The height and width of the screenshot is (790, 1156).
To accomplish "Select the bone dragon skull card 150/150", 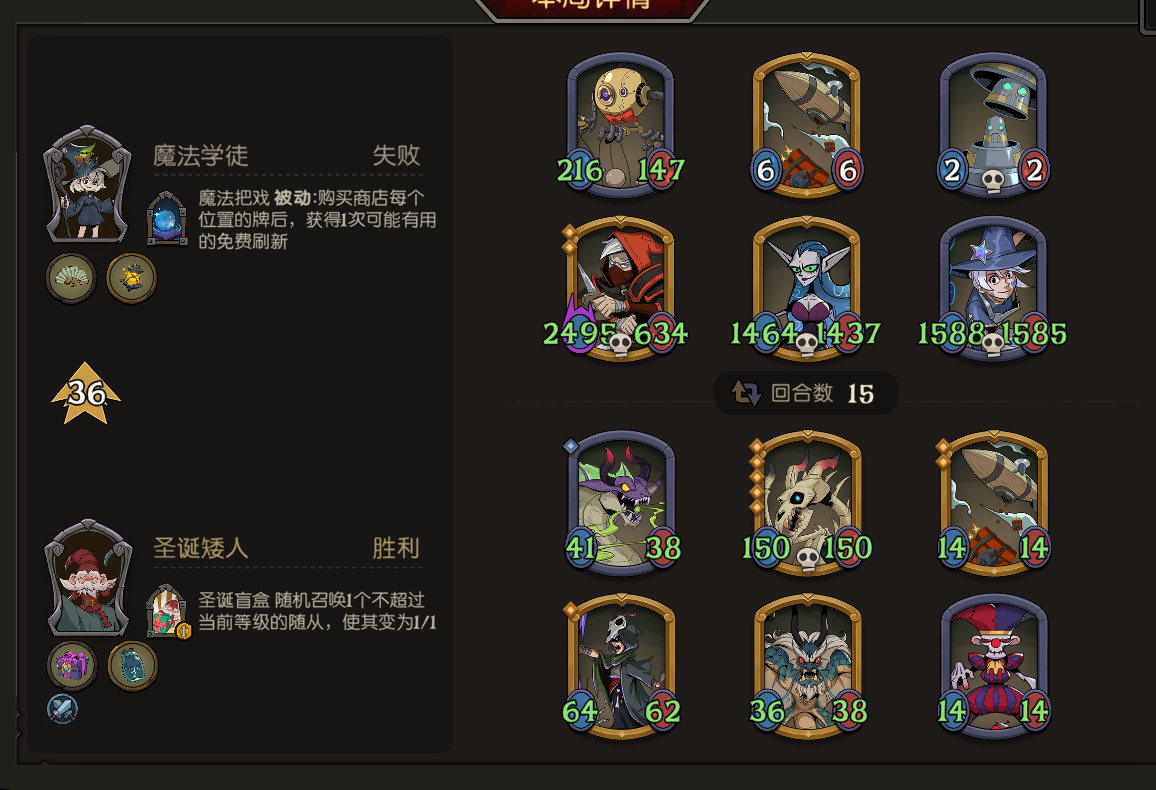I will [x=807, y=503].
